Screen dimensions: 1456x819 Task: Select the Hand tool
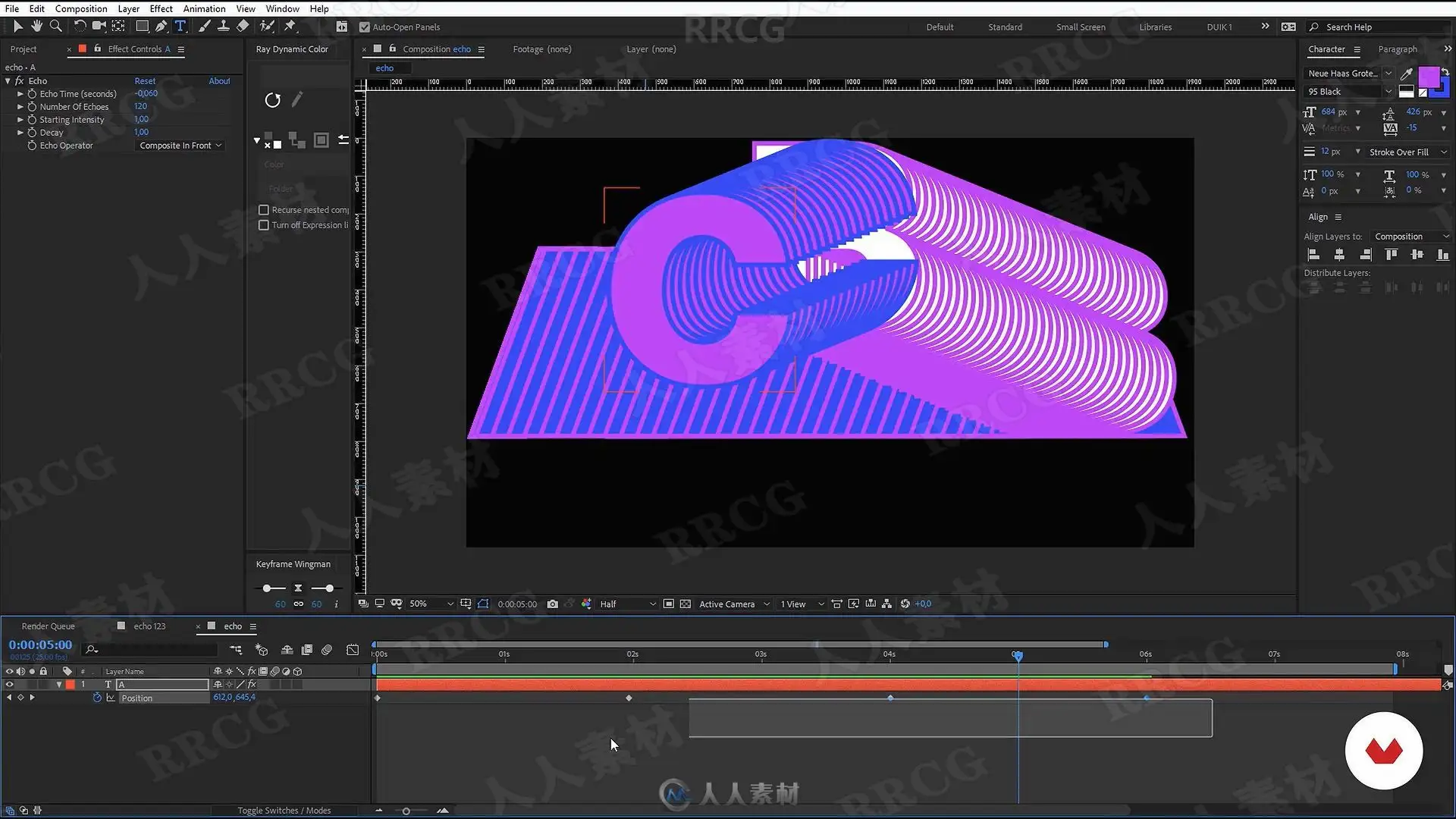point(36,26)
